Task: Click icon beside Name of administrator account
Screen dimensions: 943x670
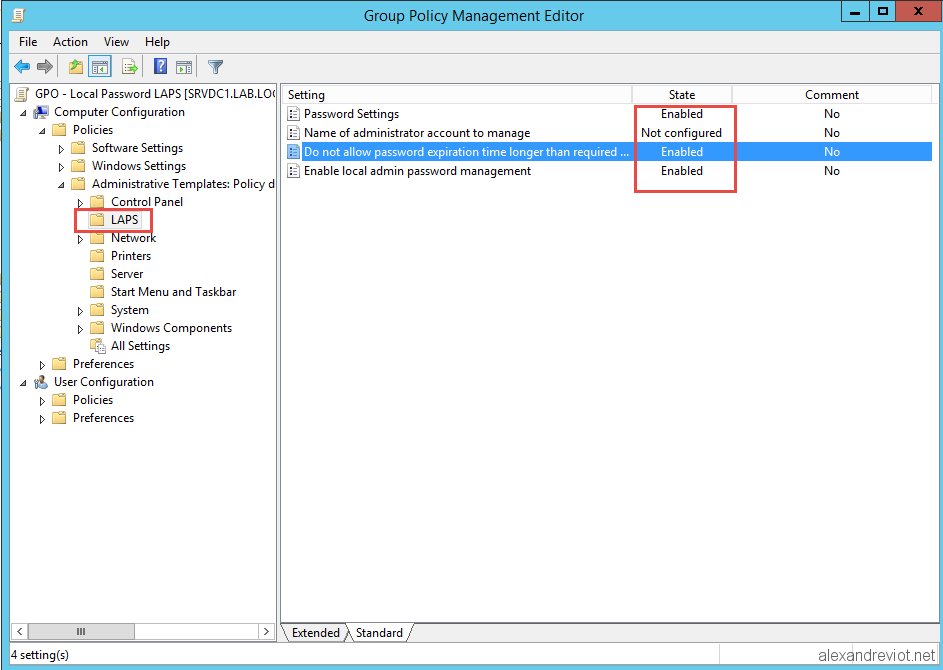Action: [x=293, y=133]
